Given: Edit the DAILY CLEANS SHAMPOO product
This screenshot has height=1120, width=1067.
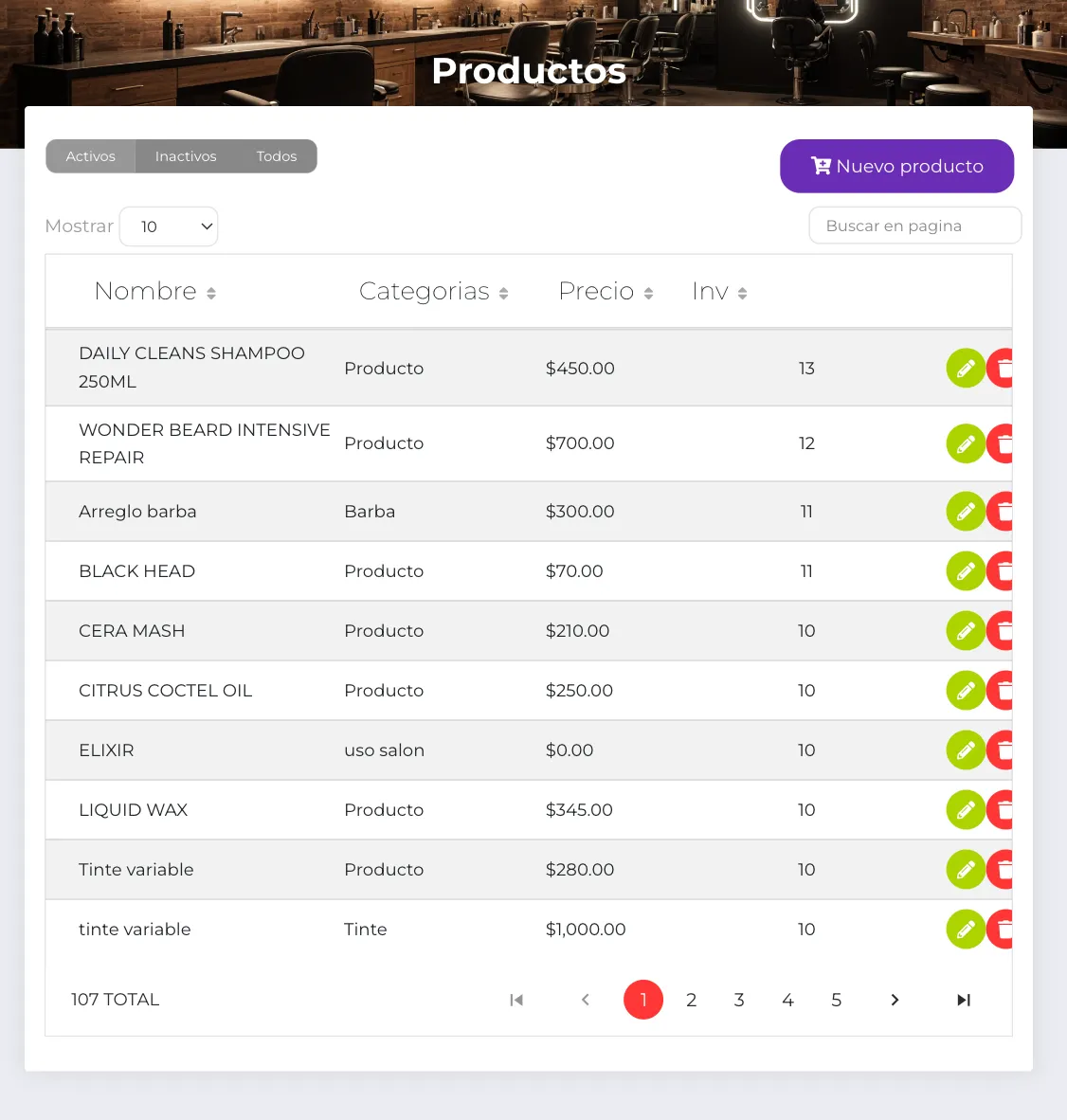Looking at the screenshot, I should 966,368.
